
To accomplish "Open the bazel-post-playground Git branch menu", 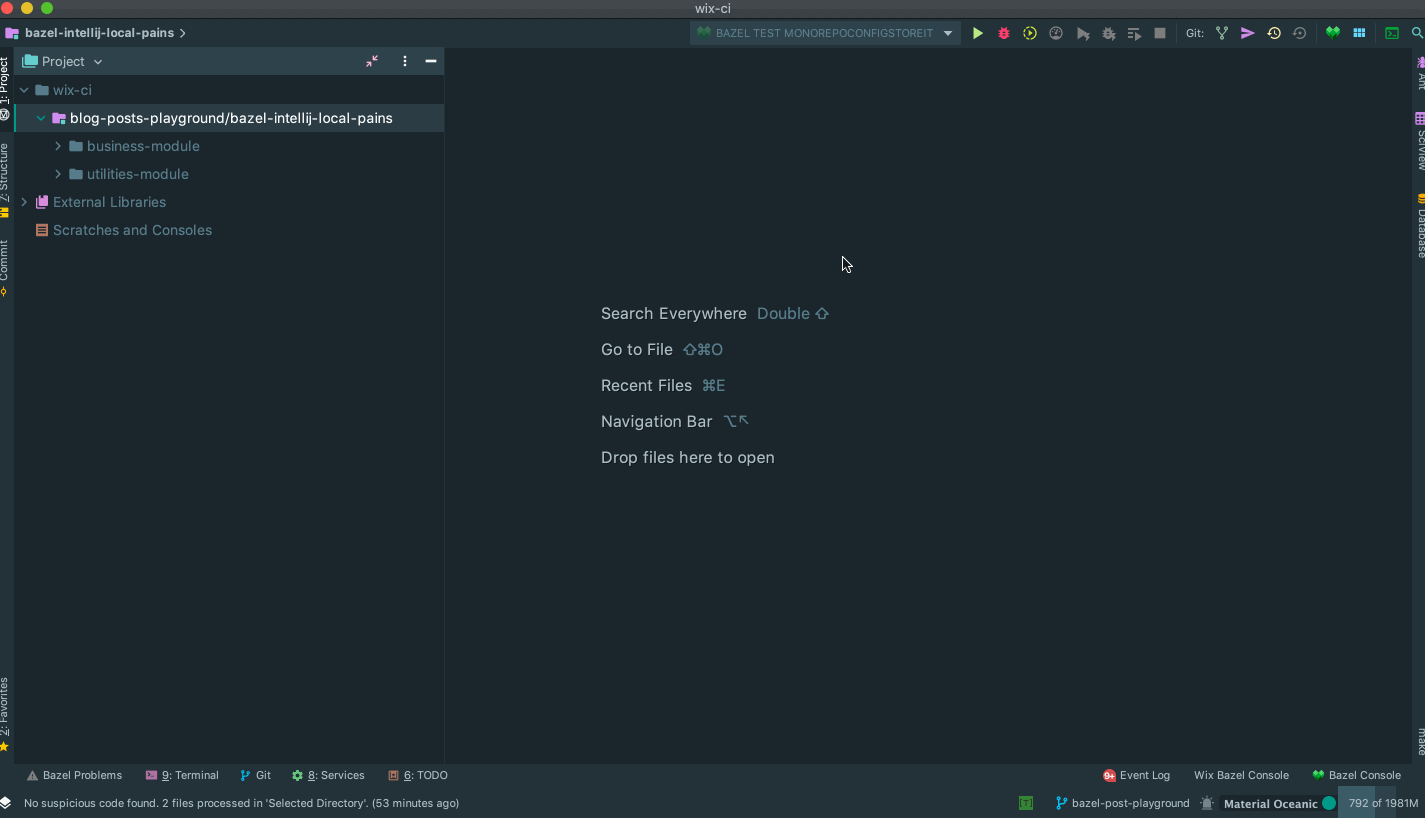I will [1123, 803].
